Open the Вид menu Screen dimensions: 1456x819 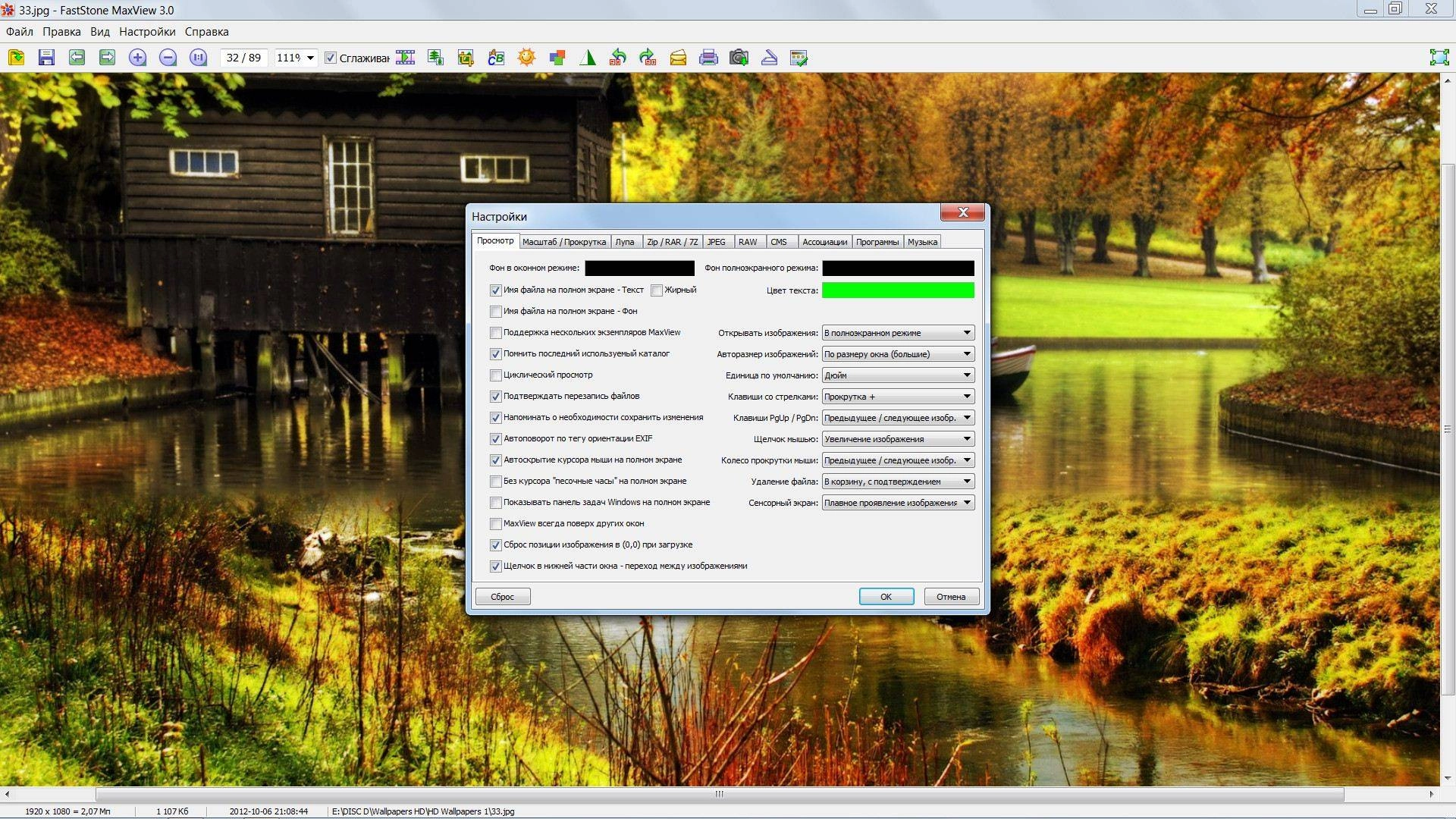[x=100, y=32]
